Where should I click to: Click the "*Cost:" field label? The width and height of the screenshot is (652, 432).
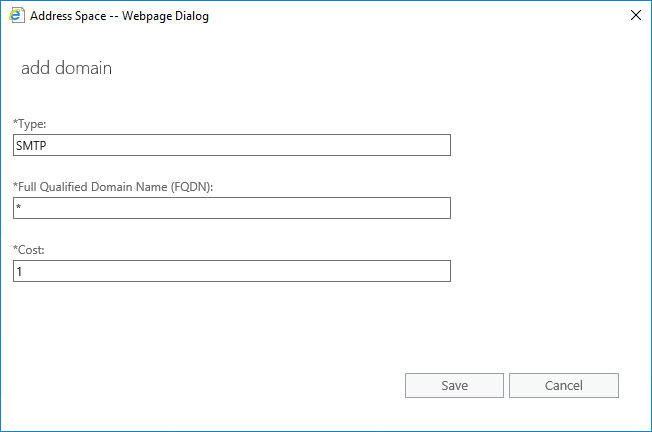pos(29,250)
